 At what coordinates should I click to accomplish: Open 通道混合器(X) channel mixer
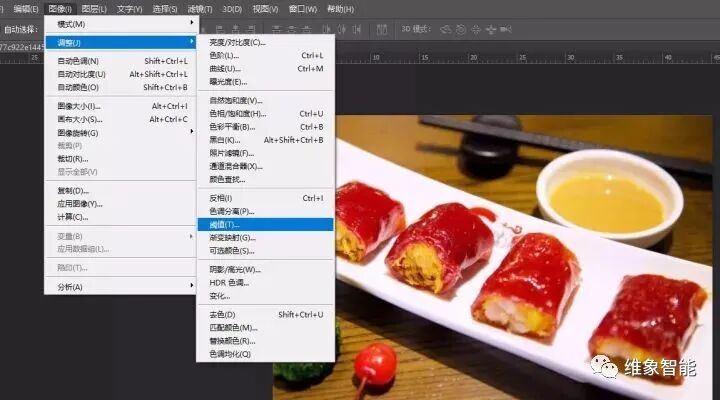(265, 166)
